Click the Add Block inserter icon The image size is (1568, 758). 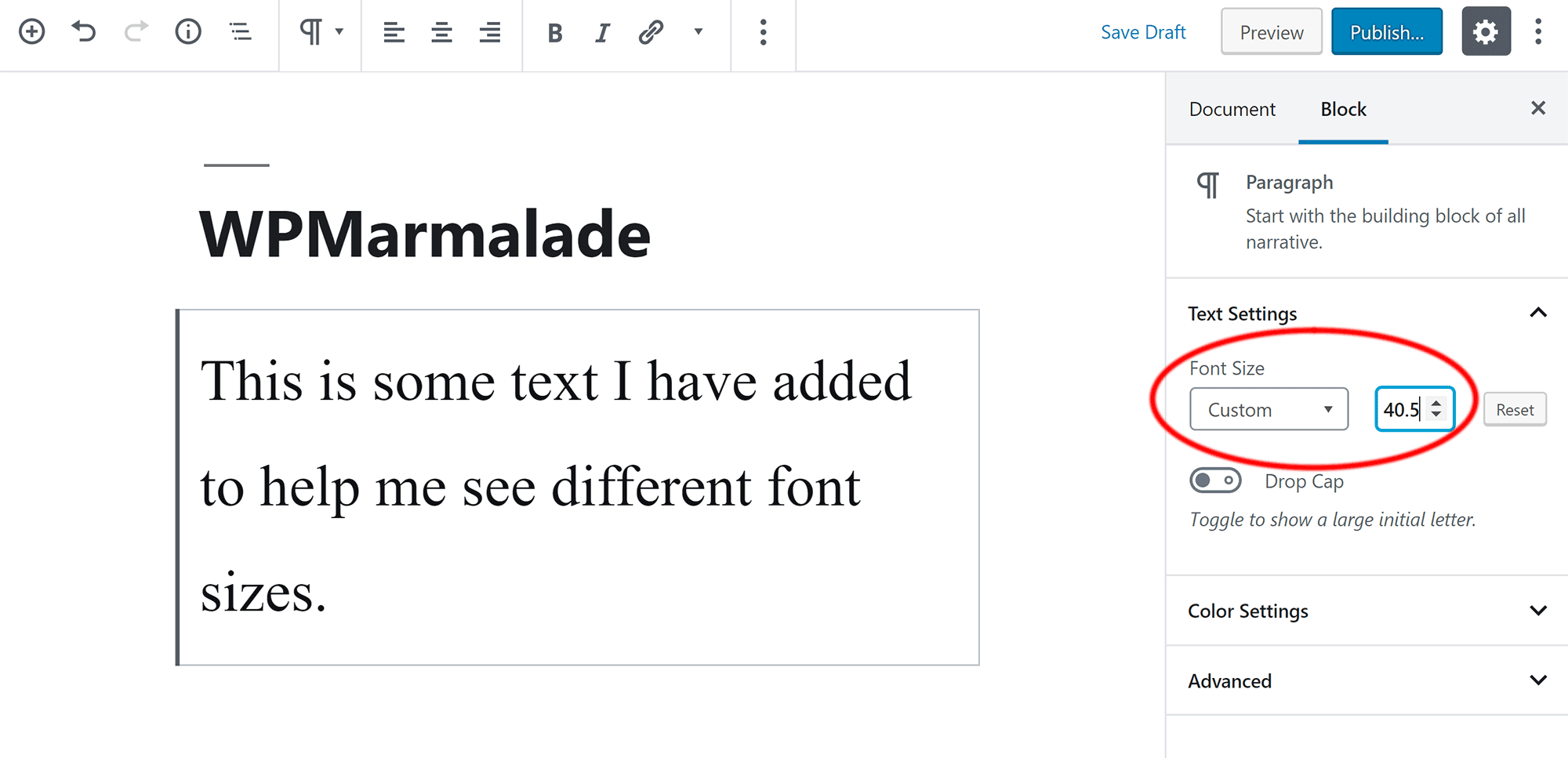coord(31,31)
